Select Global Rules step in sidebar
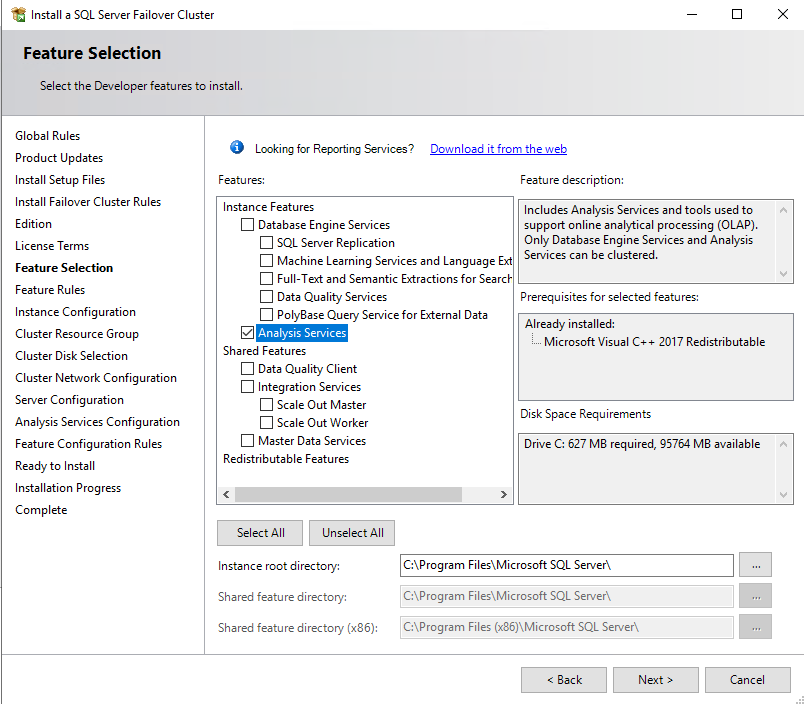Image resolution: width=804 pixels, height=704 pixels. tap(48, 136)
